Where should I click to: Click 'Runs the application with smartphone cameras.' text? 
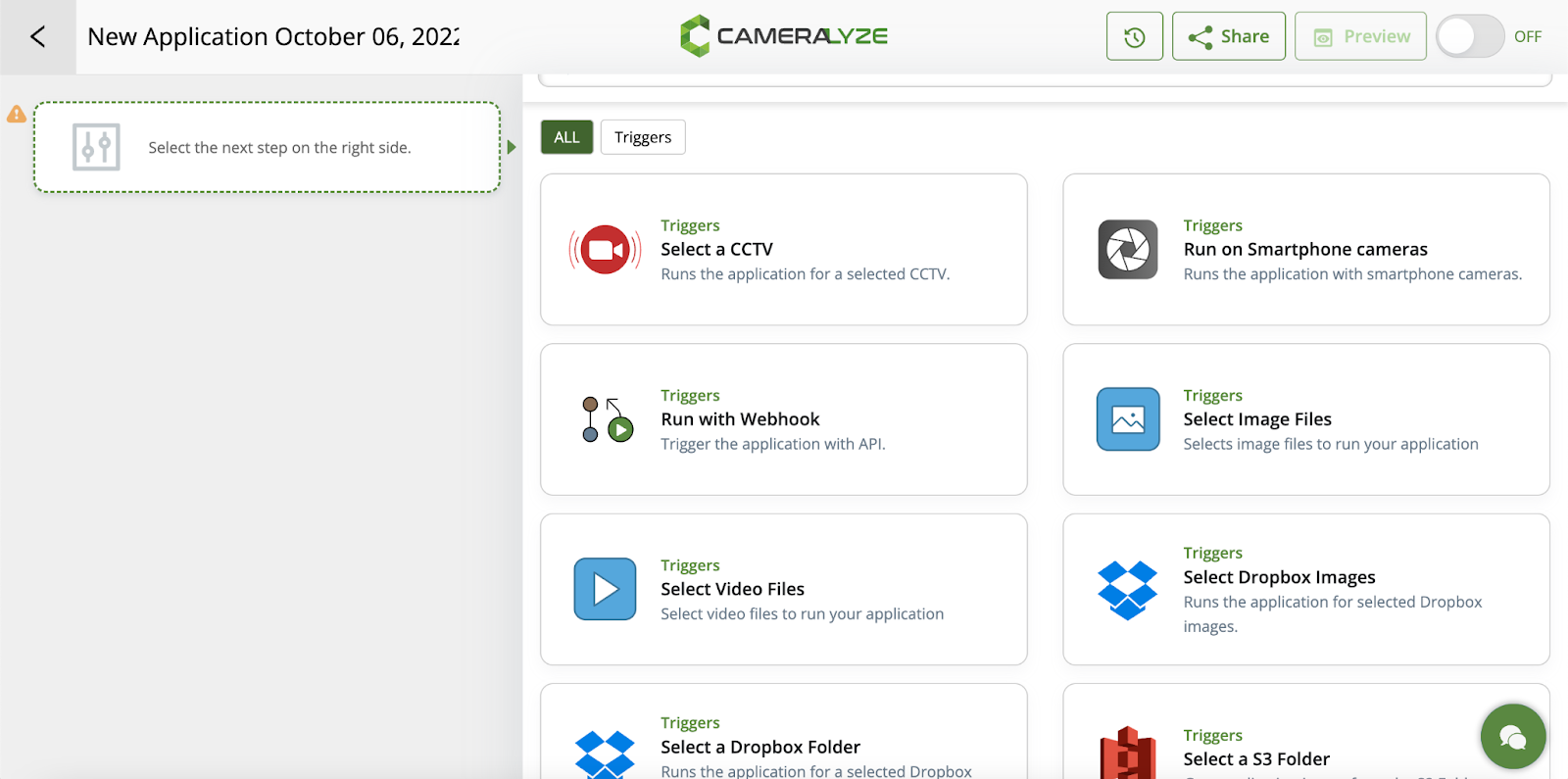coord(1352,274)
